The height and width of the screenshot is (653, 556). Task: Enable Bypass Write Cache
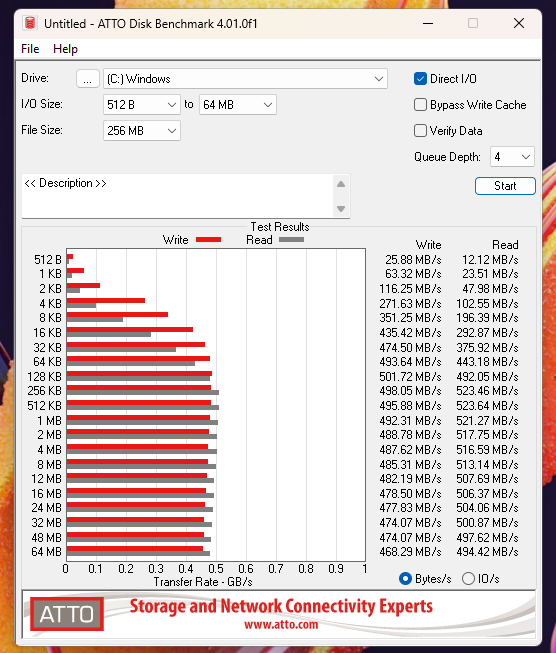(x=420, y=105)
